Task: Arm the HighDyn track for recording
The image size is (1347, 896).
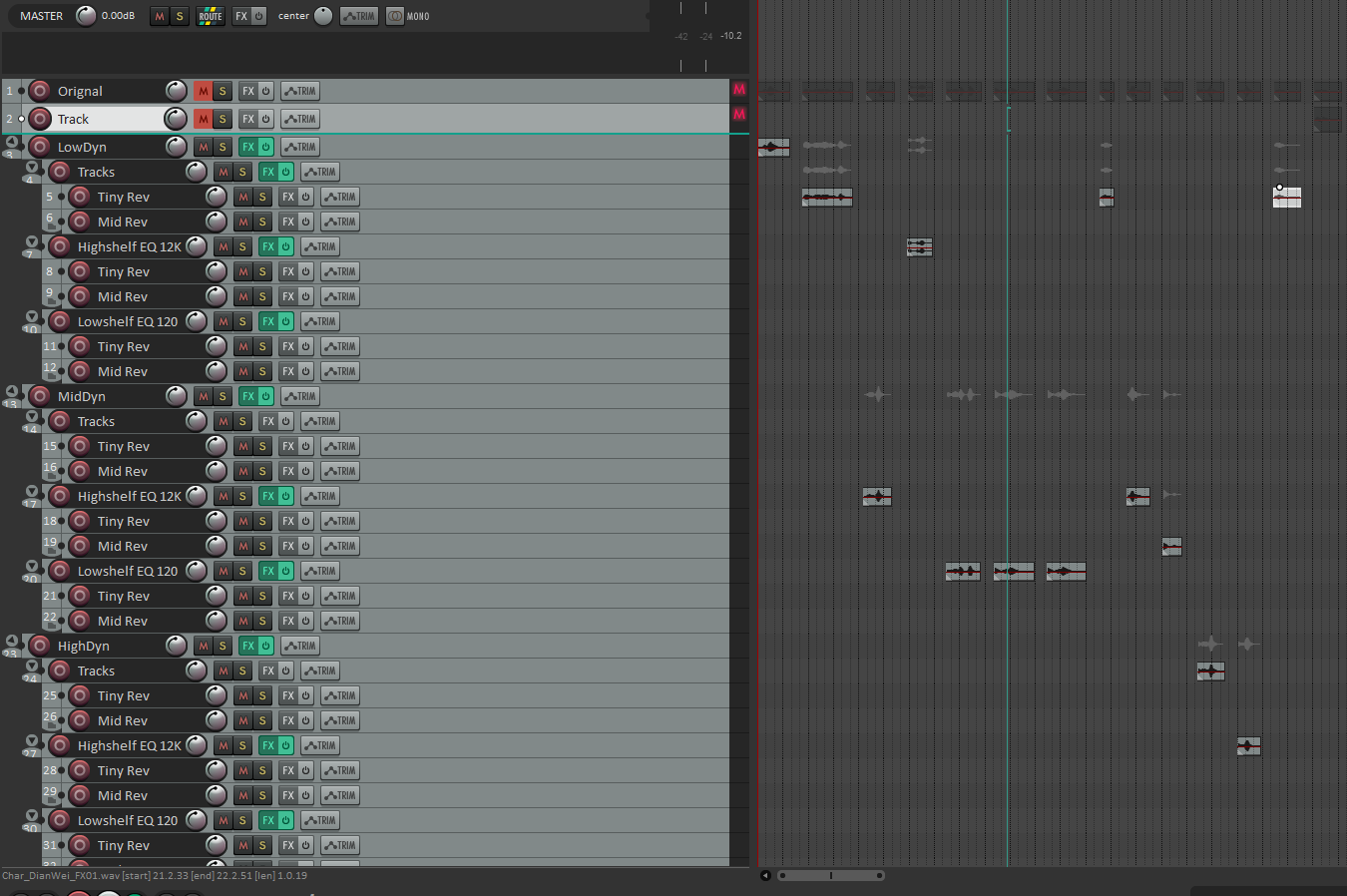Action: click(x=40, y=646)
